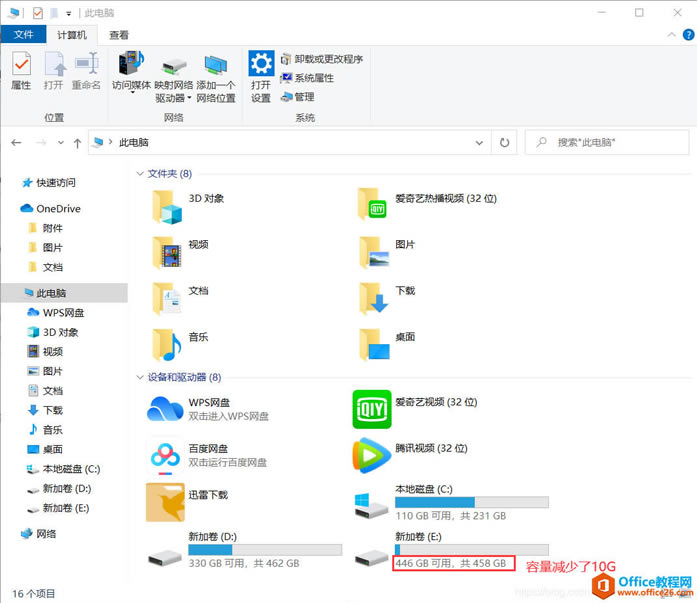Image resolution: width=697 pixels, height=603 pixels.
Task: Select the 图片 folder in main pane
Action: (387, 252)
